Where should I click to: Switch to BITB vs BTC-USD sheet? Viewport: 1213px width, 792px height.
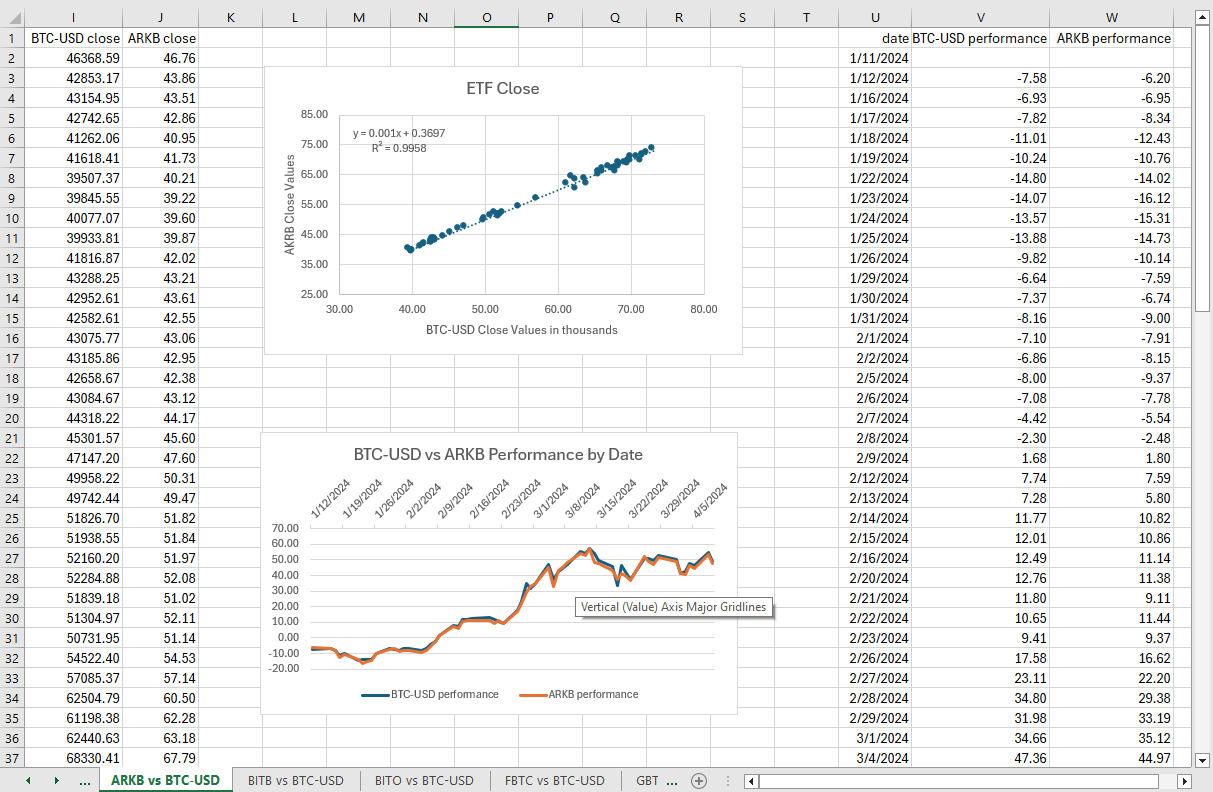point(296,781)
